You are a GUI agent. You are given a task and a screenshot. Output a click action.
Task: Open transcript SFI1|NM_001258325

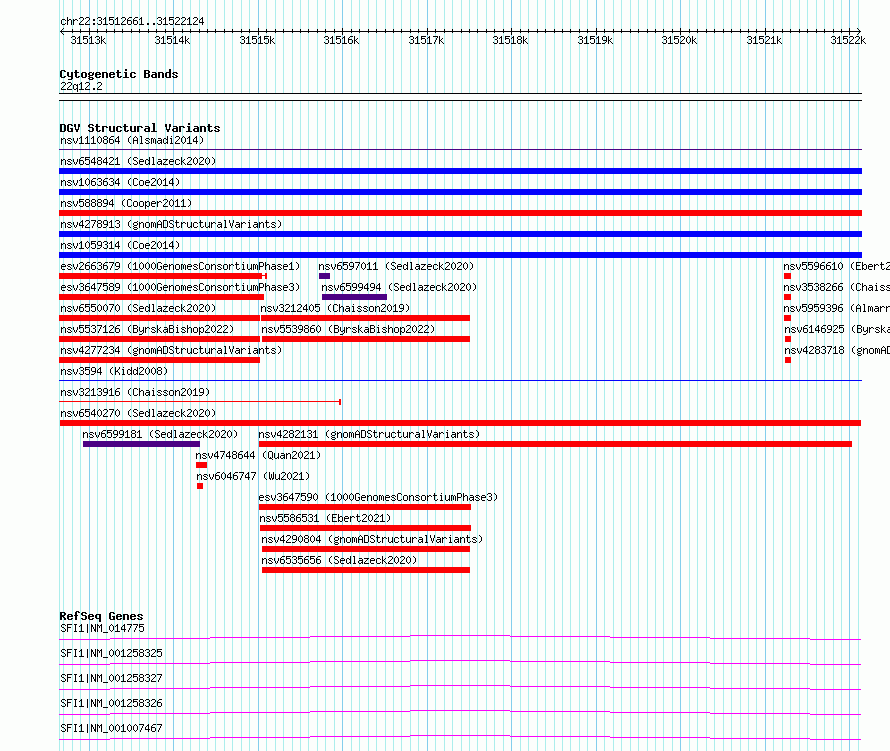pyautogui.click(x=111, y=653)
